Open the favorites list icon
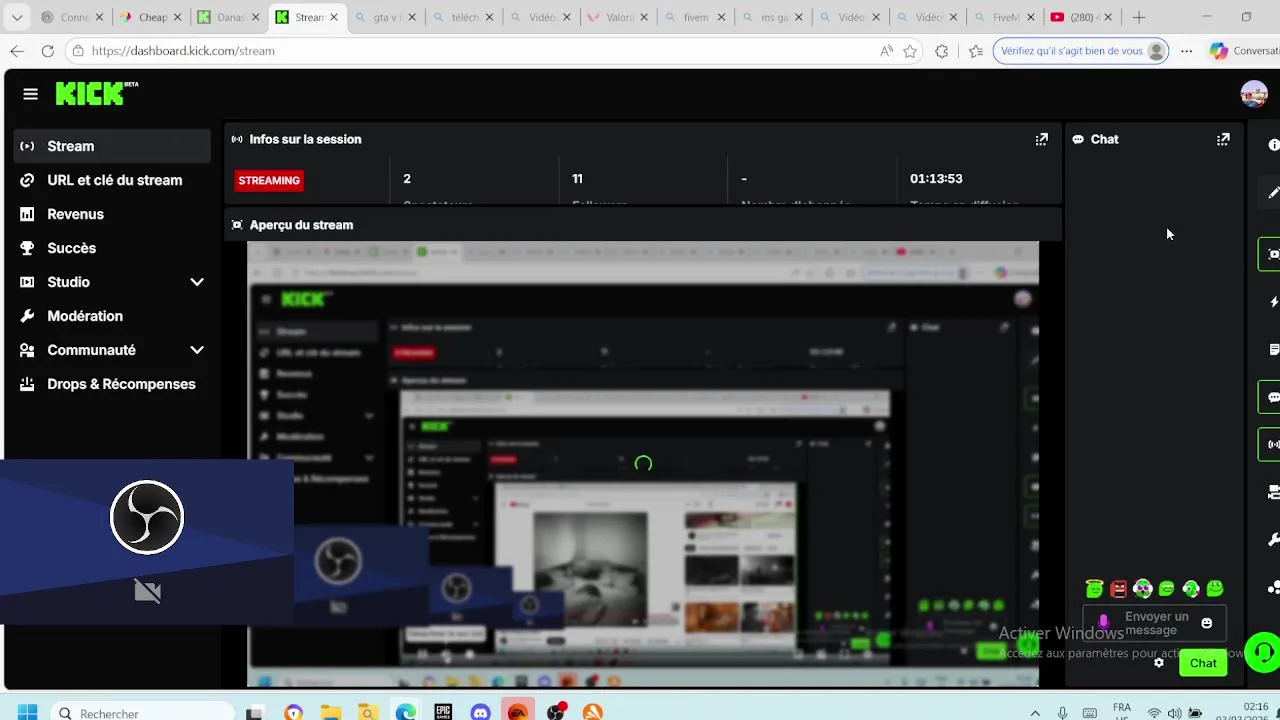1280x720 pixels. (976, 51)
